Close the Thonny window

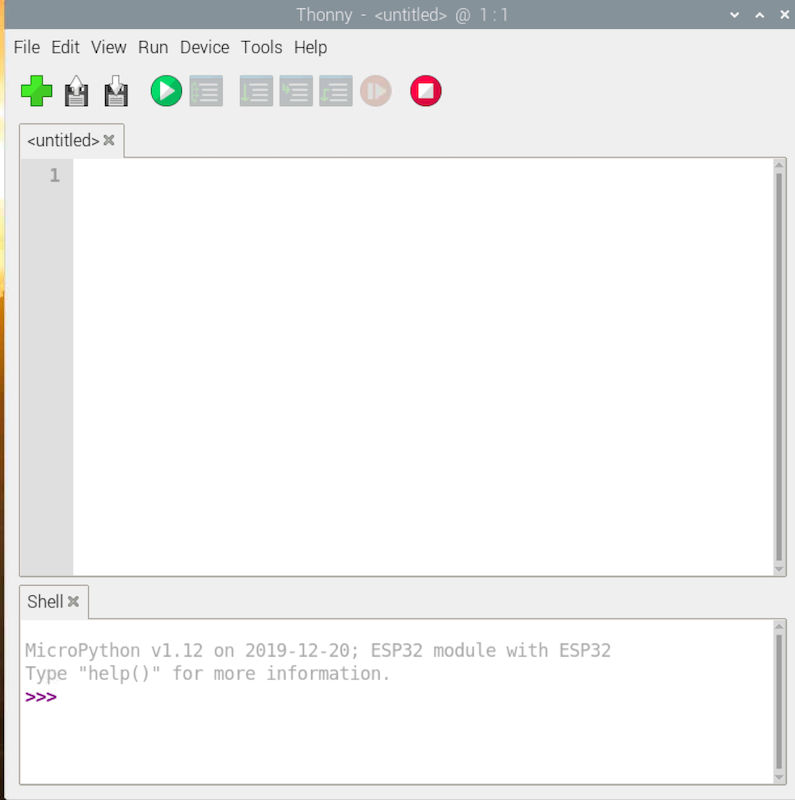coord(785,15)
